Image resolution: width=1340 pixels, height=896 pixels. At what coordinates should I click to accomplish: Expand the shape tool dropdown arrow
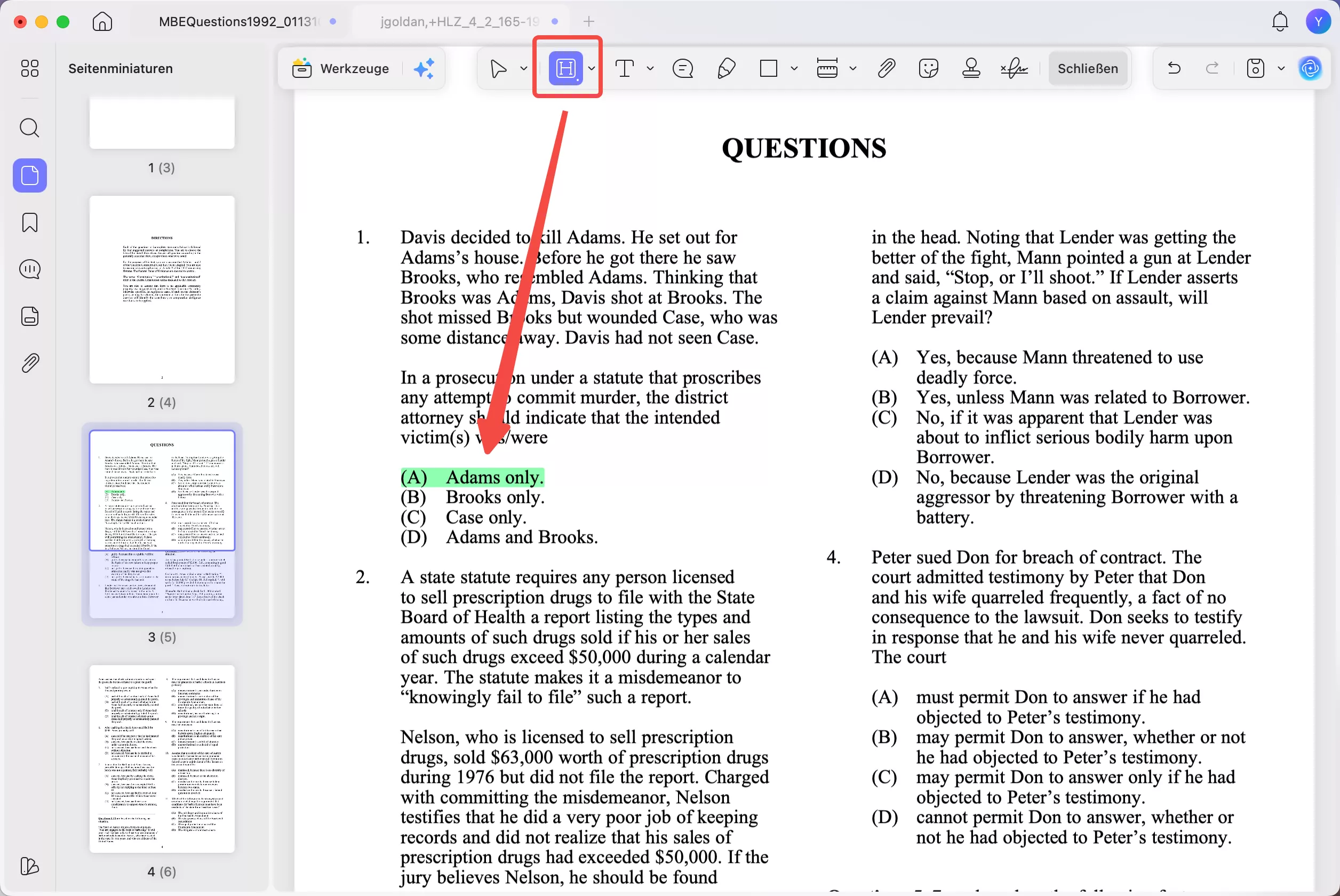[794, 69]
